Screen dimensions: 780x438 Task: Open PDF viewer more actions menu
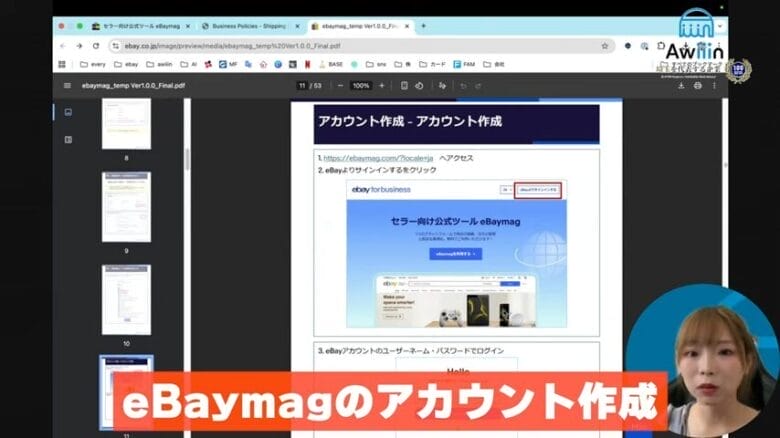point(714,86)
